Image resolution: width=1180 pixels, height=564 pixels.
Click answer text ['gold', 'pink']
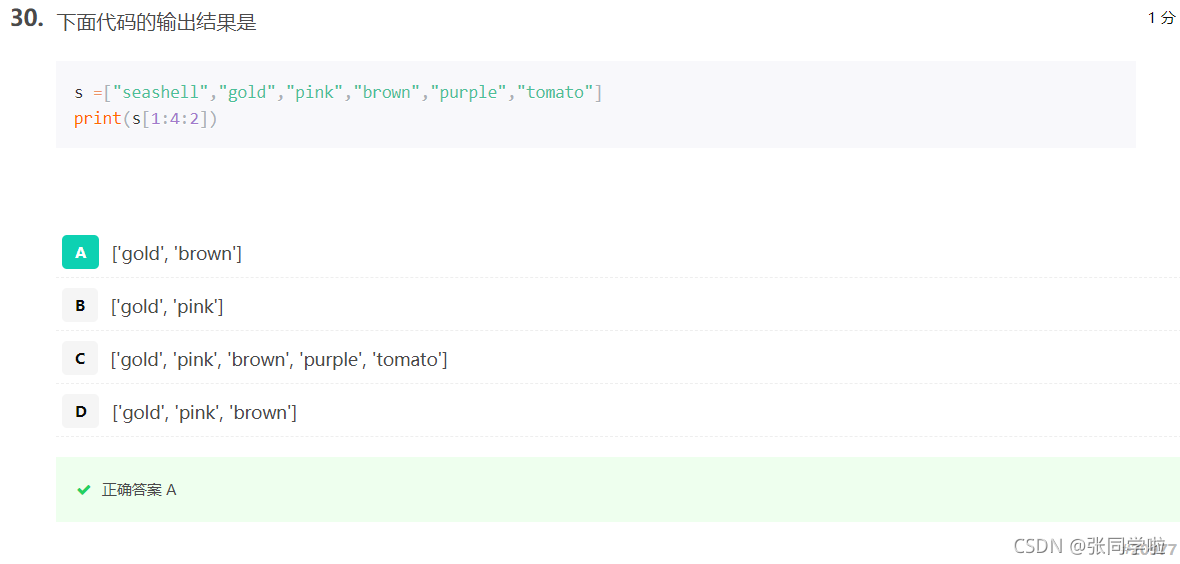pos(167,306)
